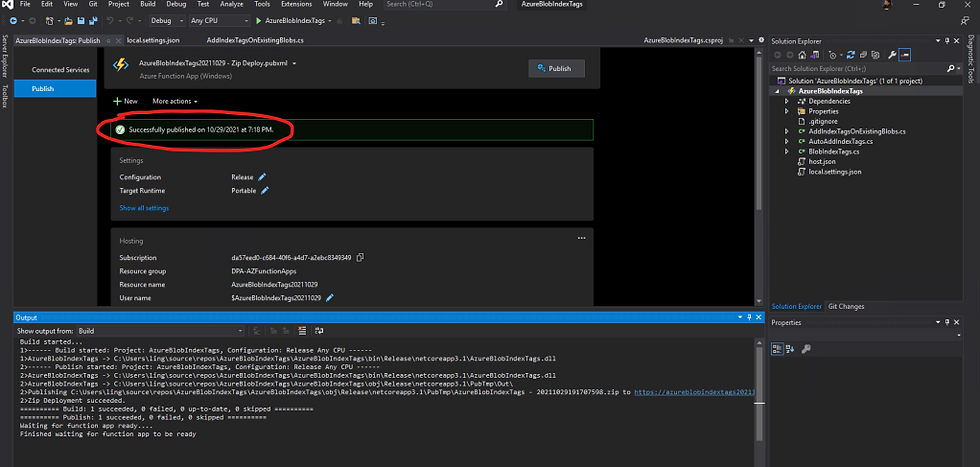Image resolution: width=980 pixels, height=467 pixels.
Task: Click the Open File folder icon
Action: [69, 21]
